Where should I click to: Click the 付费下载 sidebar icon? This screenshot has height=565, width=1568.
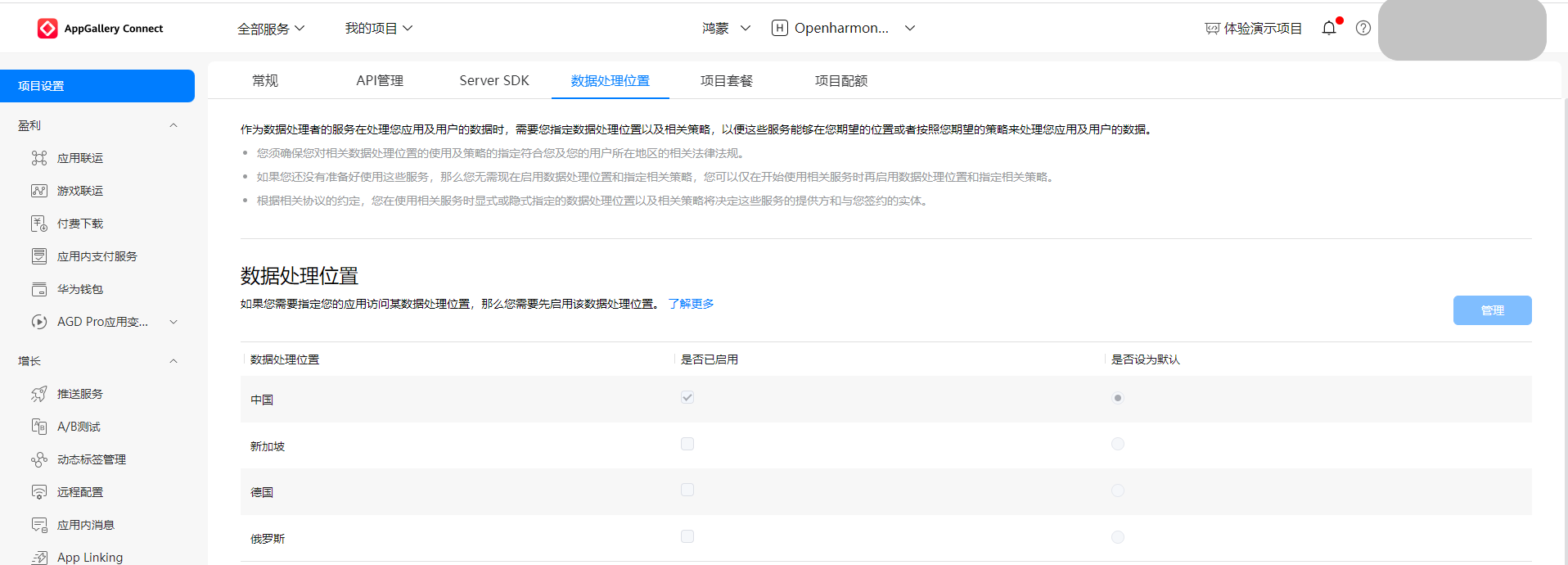click(x=39, y=224)
